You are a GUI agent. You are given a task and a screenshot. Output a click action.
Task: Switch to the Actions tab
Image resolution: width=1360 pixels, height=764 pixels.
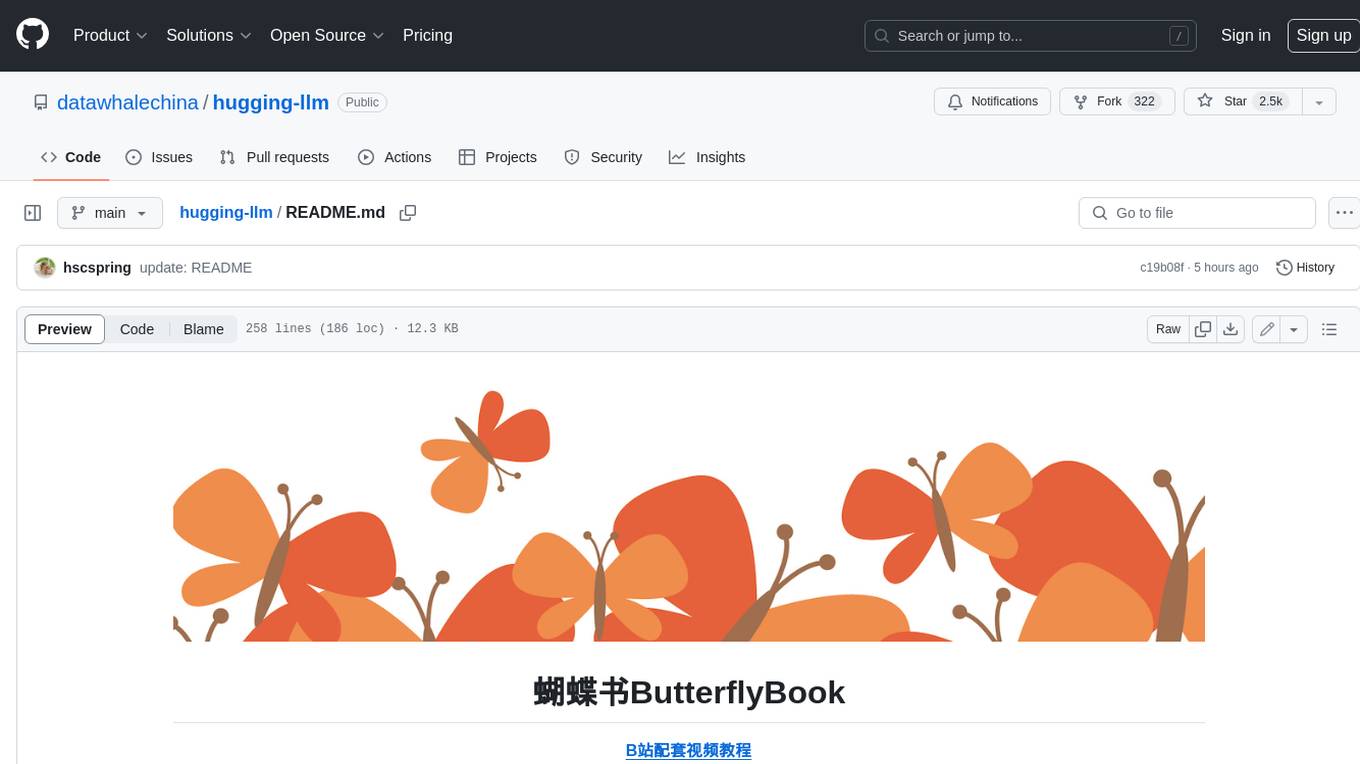click(x=394, y=157)
